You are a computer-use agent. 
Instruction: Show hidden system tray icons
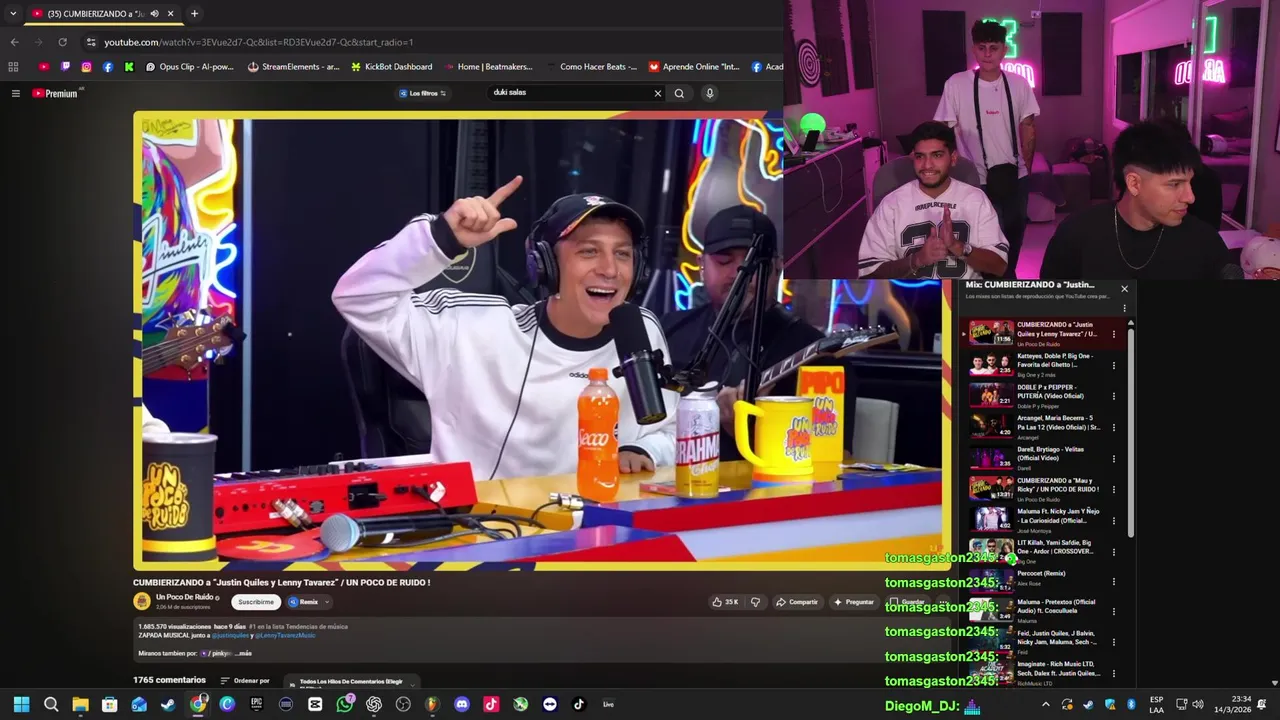coord(1046,704)
